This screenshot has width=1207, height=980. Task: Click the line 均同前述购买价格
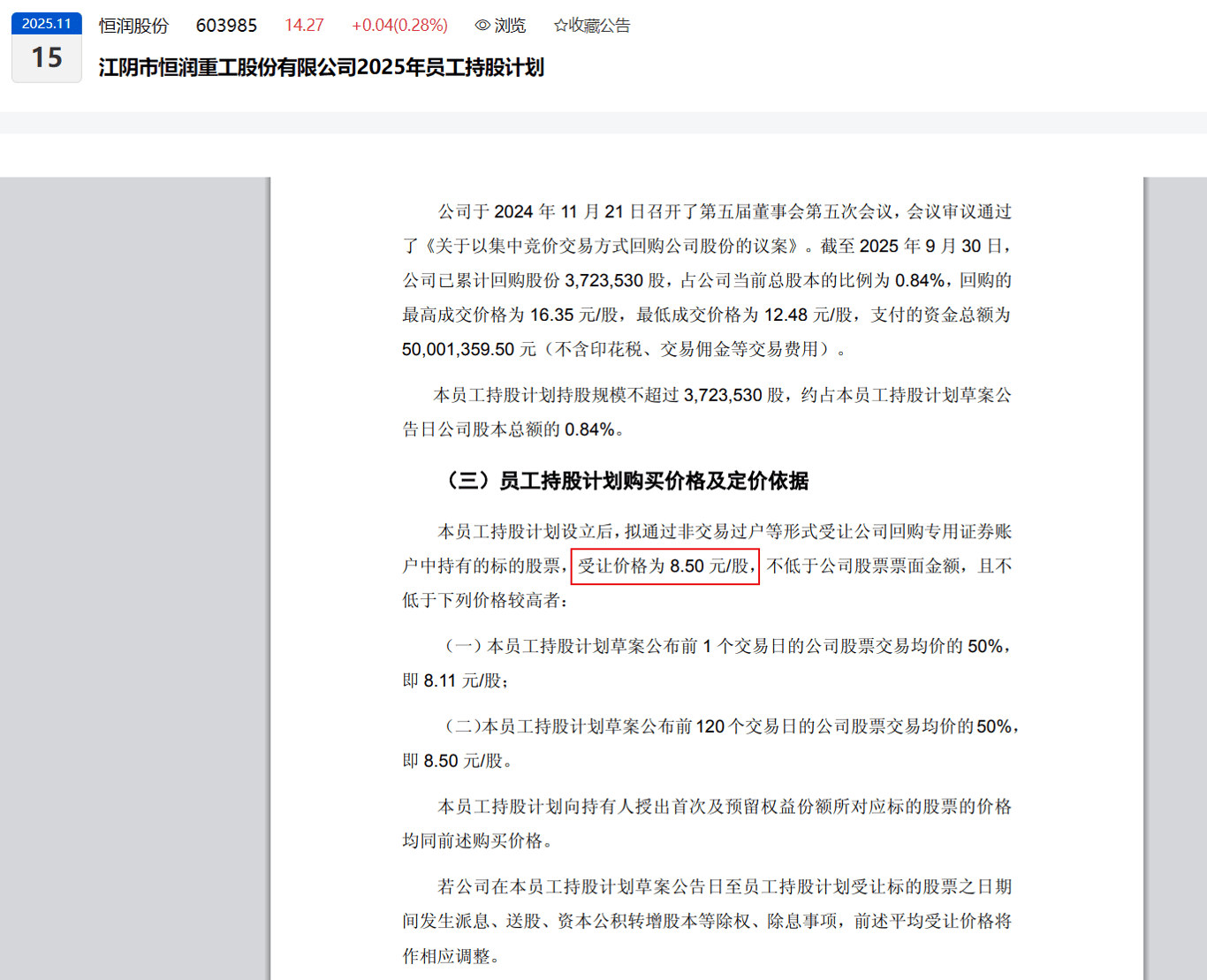point(472,841)
